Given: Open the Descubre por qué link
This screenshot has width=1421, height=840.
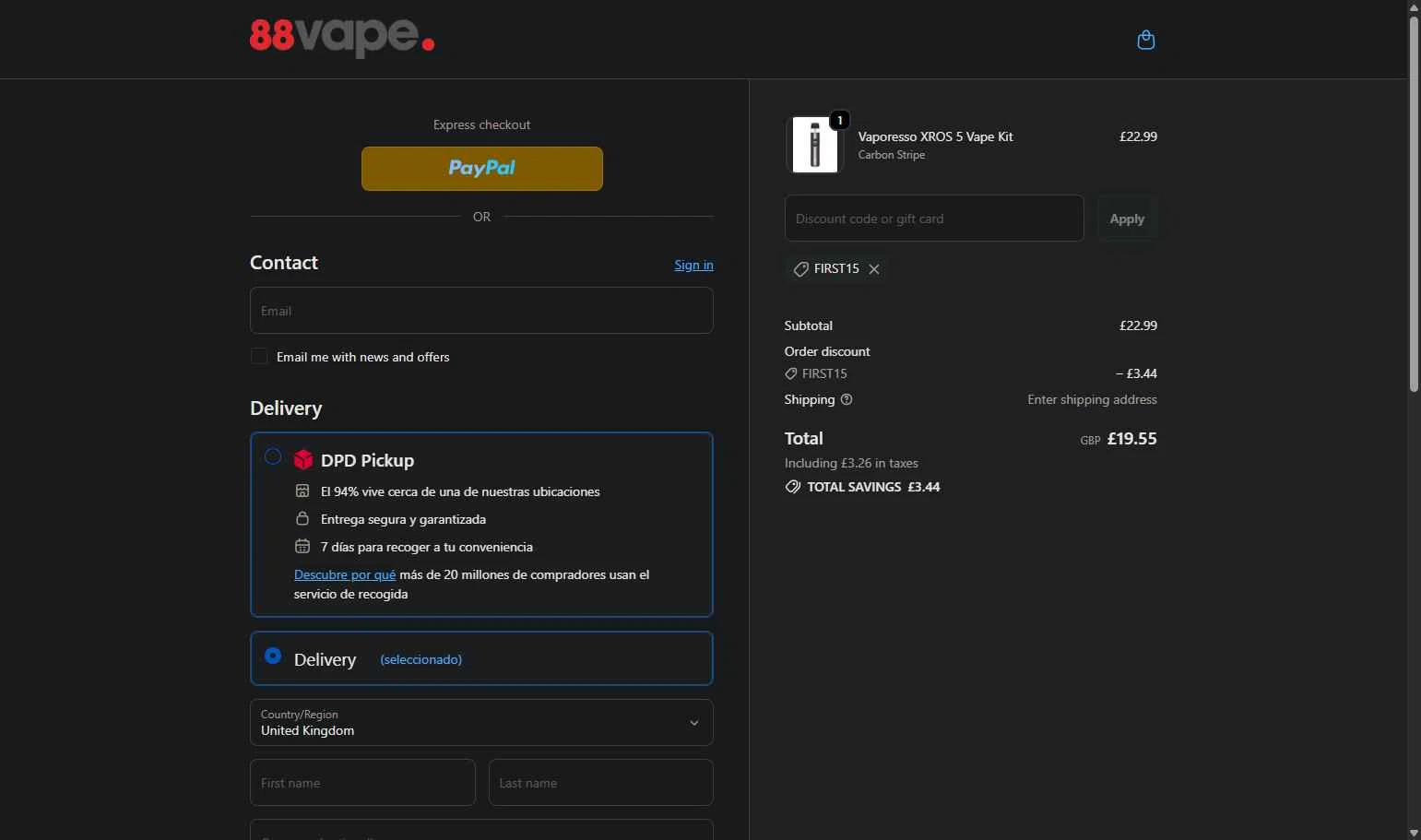Looking at the screenshot, I should [345, 574].
